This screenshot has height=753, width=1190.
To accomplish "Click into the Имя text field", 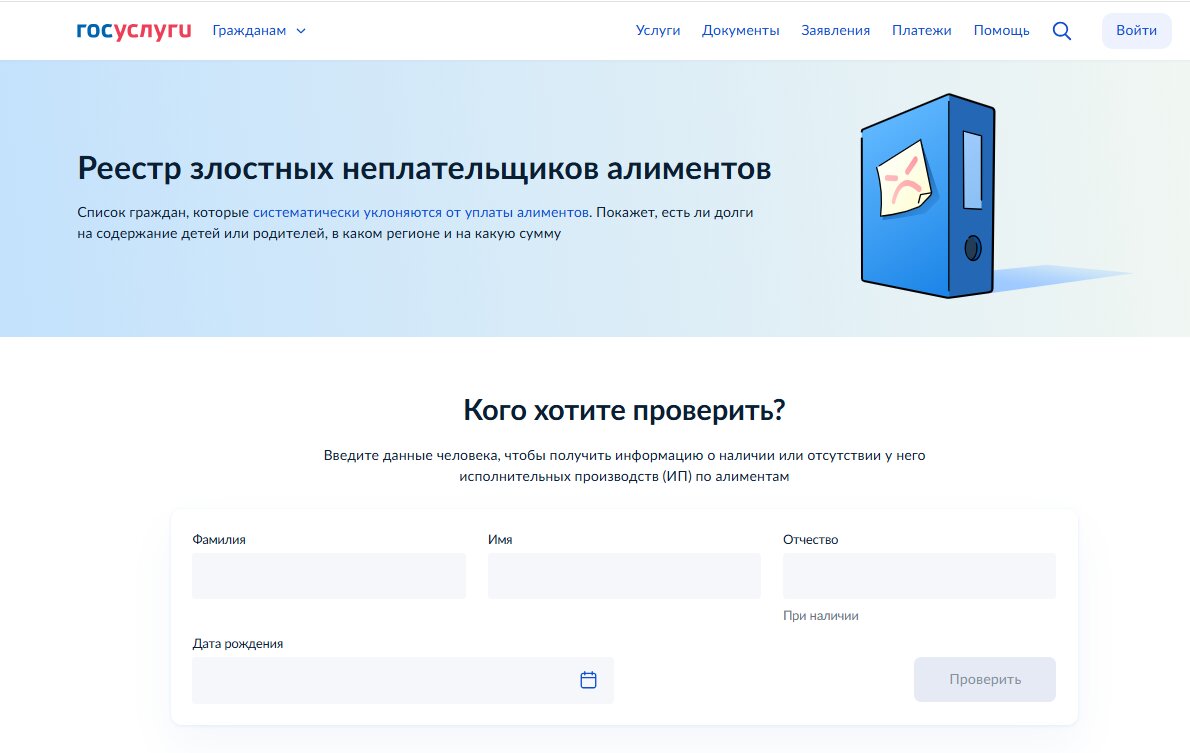I will point(624,576).
